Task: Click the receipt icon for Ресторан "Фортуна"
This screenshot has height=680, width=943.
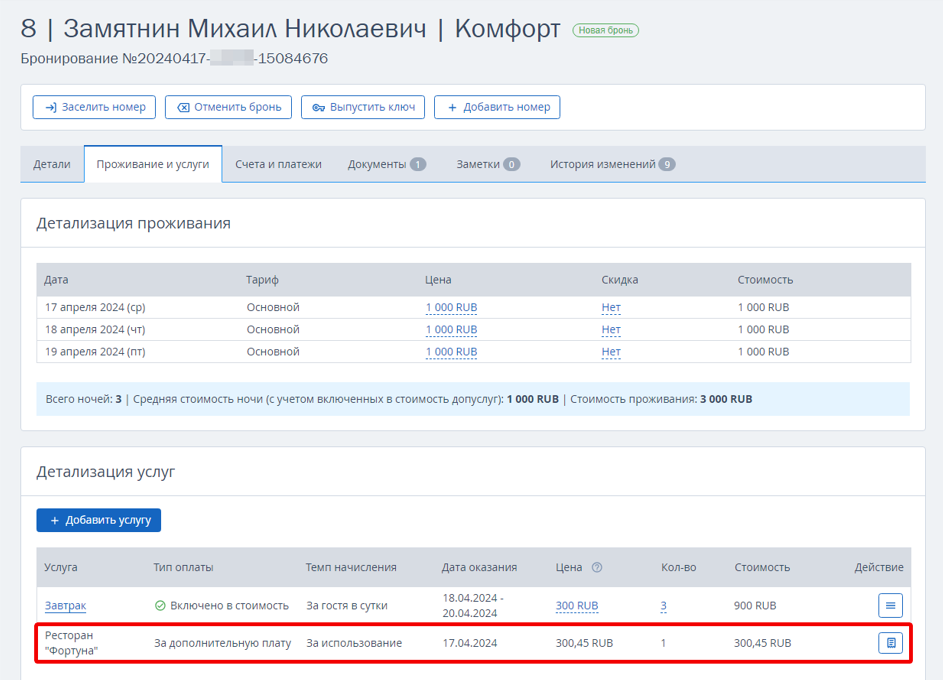Action: 890,643
